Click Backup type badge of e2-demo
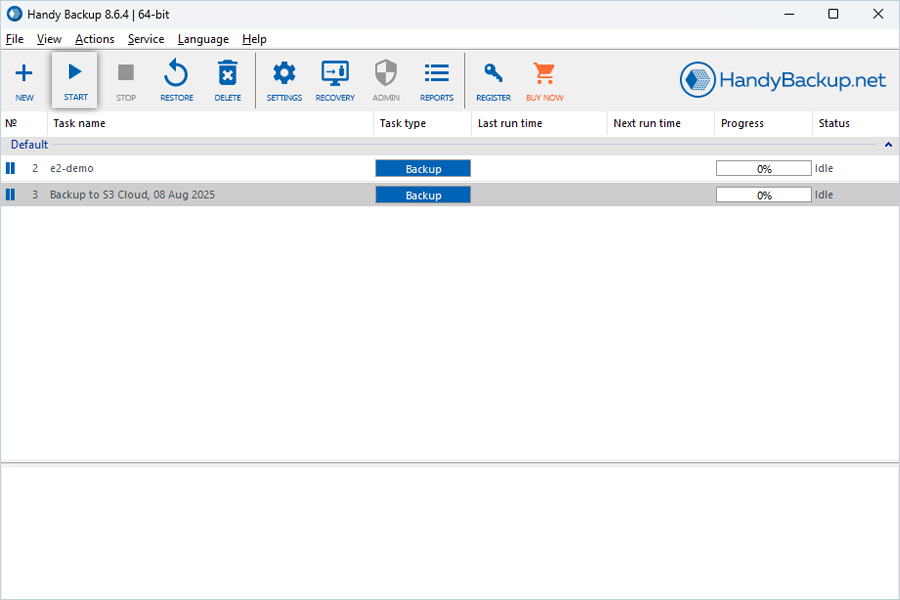Viewport: 900px width, 600px height. tap(423, 169)
